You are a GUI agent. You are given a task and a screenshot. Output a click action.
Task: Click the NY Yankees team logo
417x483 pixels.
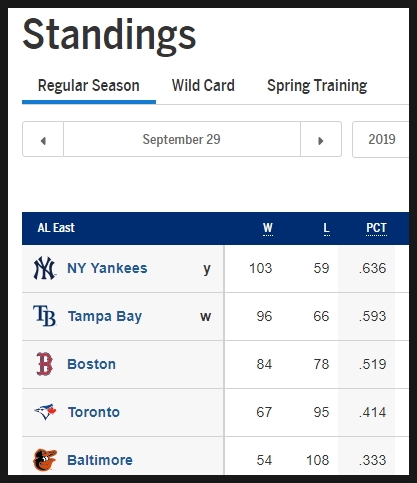click(x=44, y=268)
